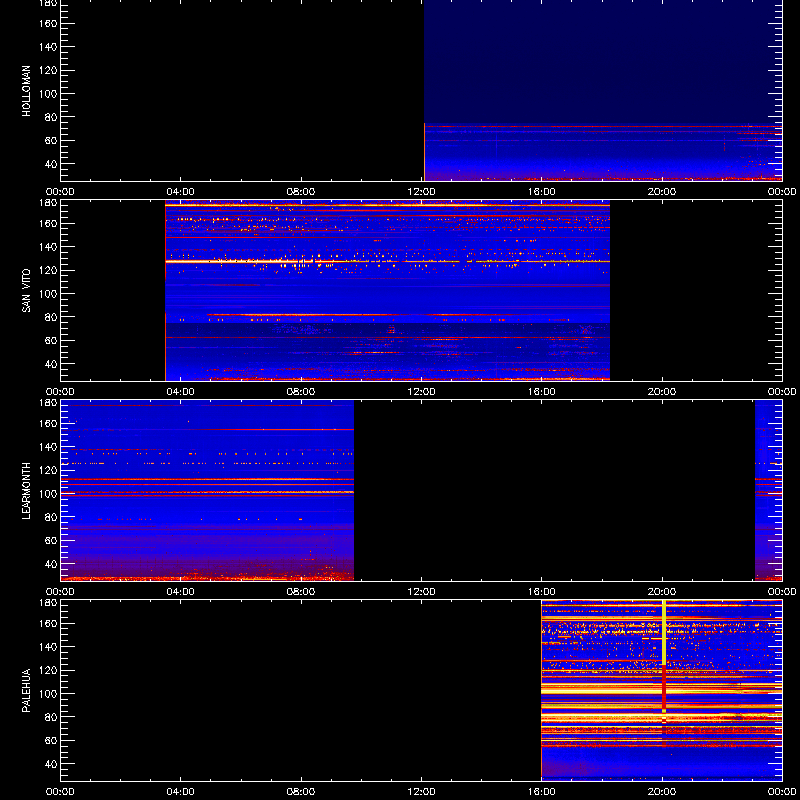Screen dimensions: 800x800
Task: Click the 08:00 tick label under the PALEHUA panel
Action: click(x=301, y=792)
